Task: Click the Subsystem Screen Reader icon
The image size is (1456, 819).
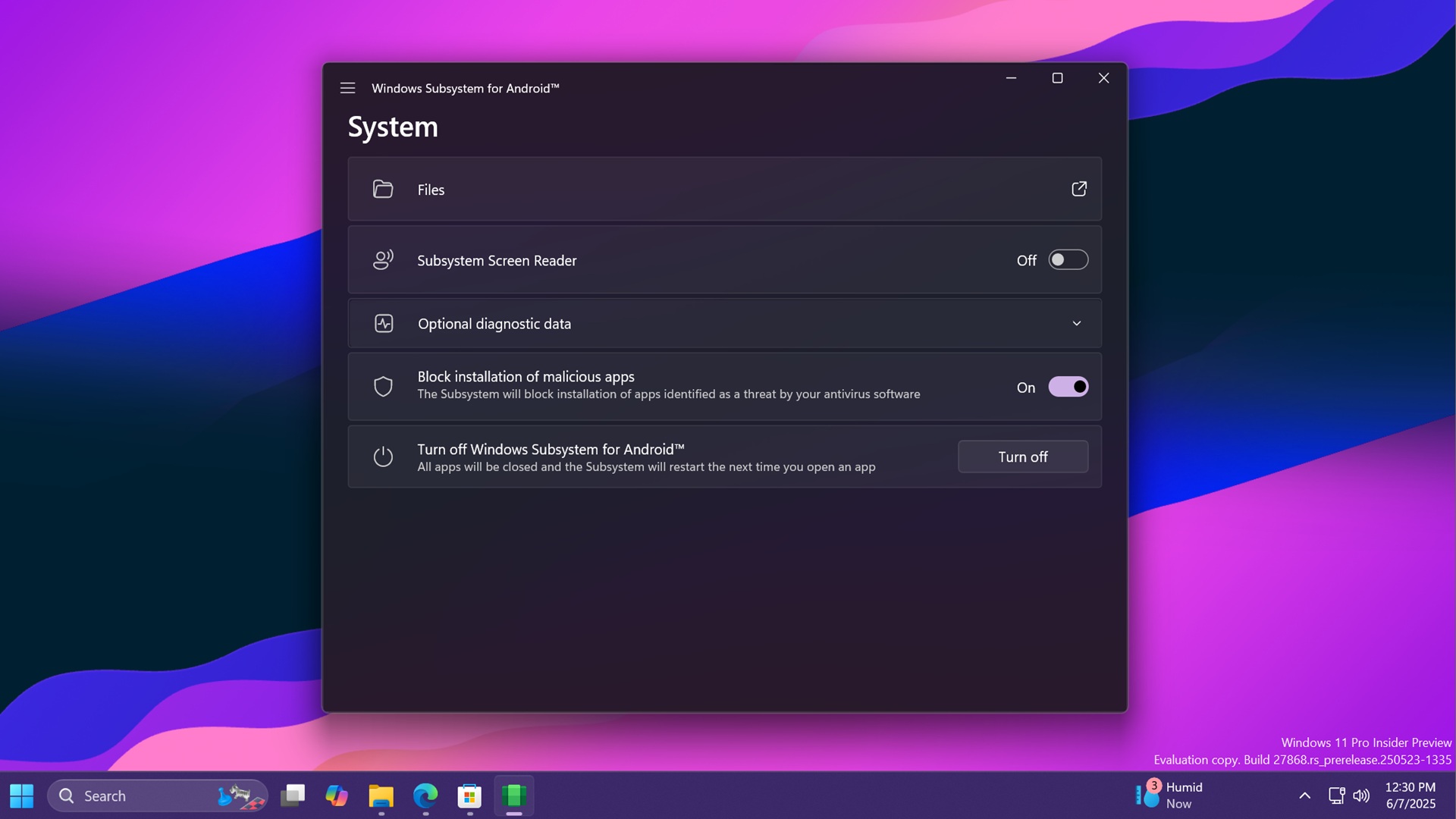Action: pos(384,259)
